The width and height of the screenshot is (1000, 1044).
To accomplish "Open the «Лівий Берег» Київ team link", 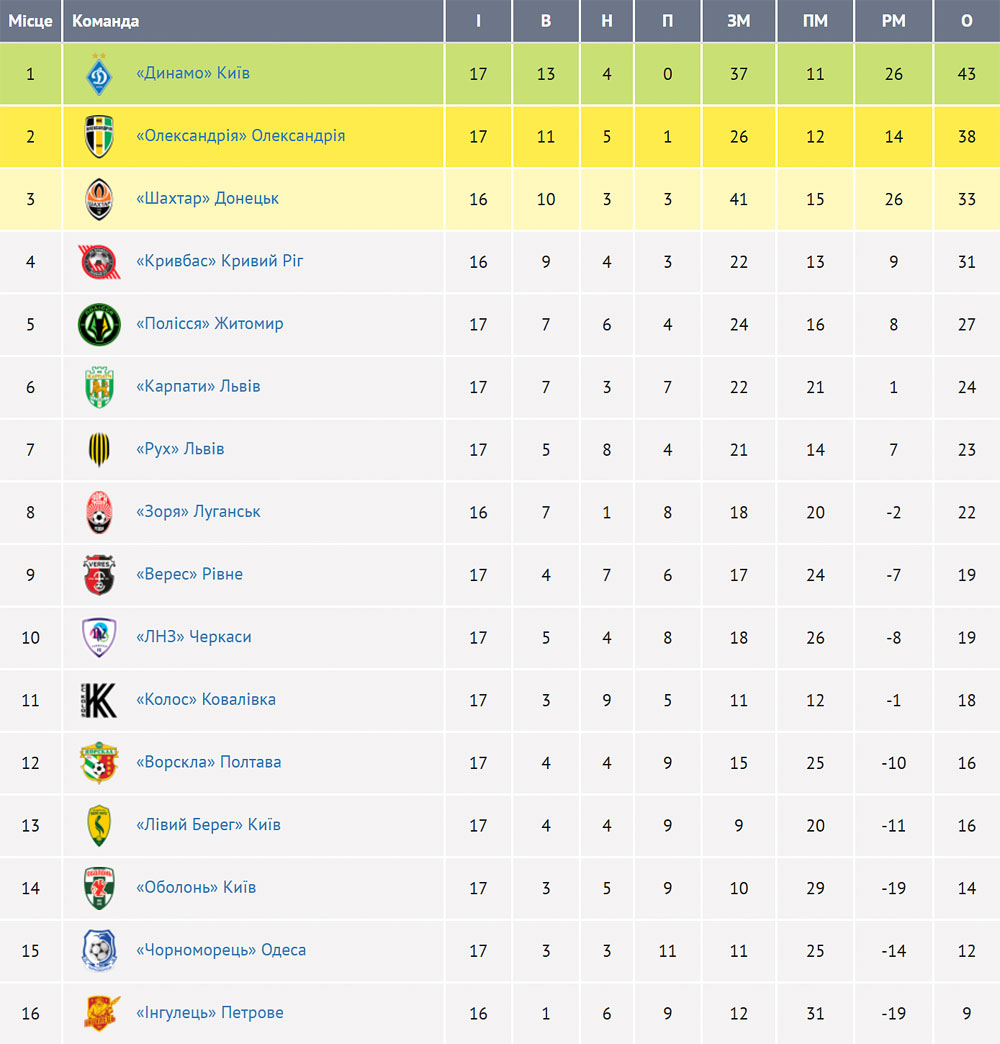I will point(208,824).
